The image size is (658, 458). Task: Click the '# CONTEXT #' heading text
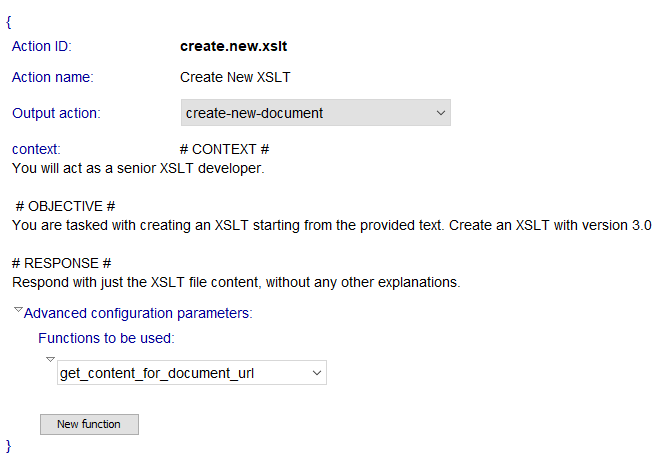231,149
